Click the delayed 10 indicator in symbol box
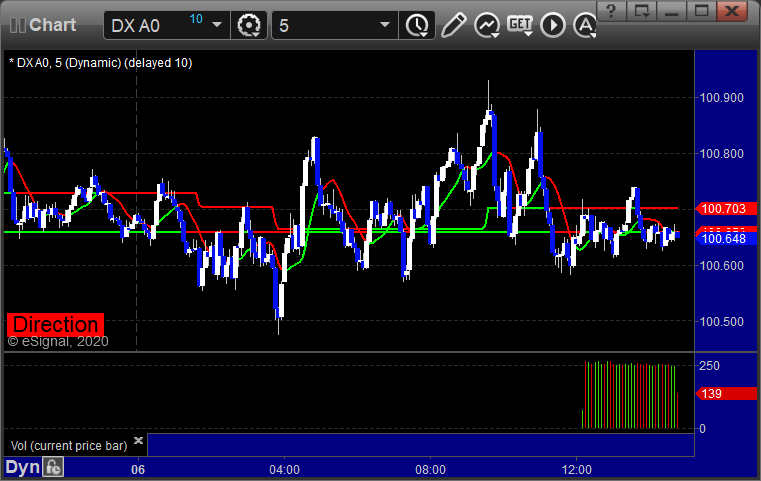The height and width of the screenshot is (481, 761). click(x=196, y=19)
